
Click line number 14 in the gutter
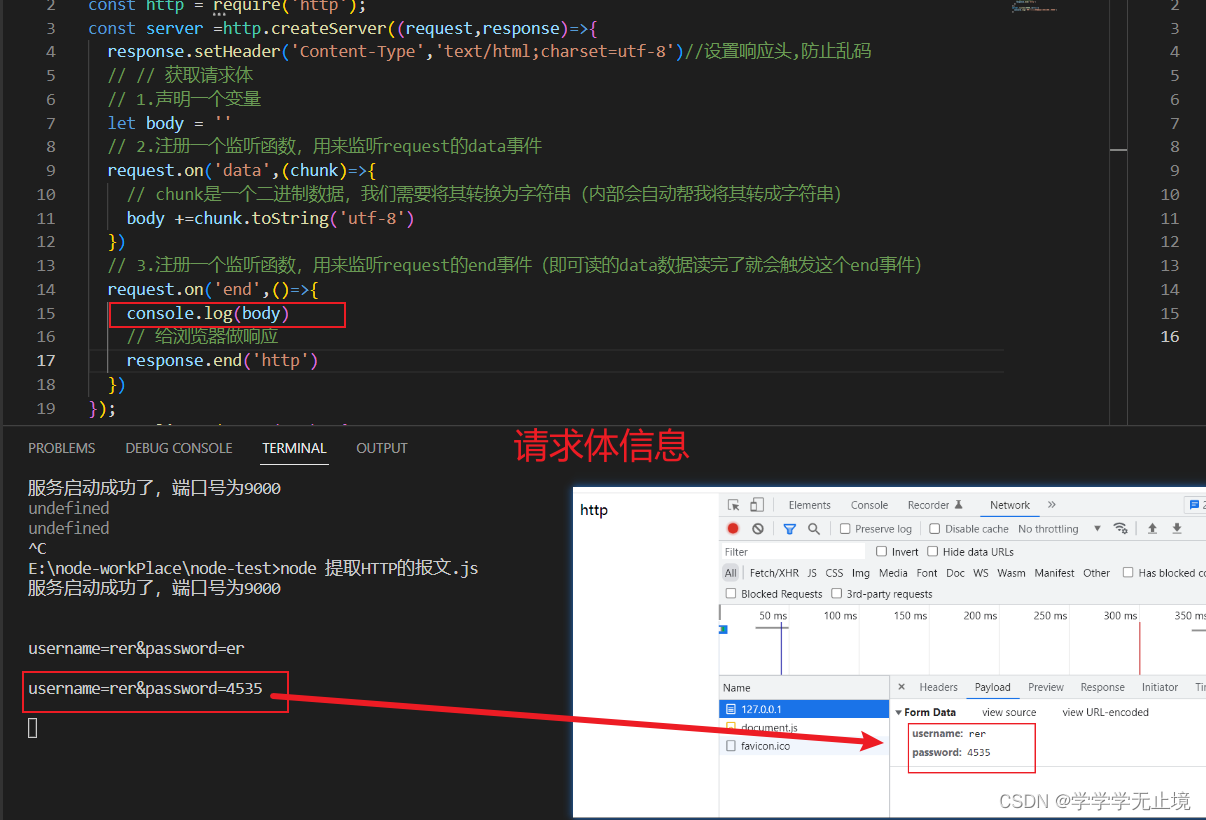point(46,289)
